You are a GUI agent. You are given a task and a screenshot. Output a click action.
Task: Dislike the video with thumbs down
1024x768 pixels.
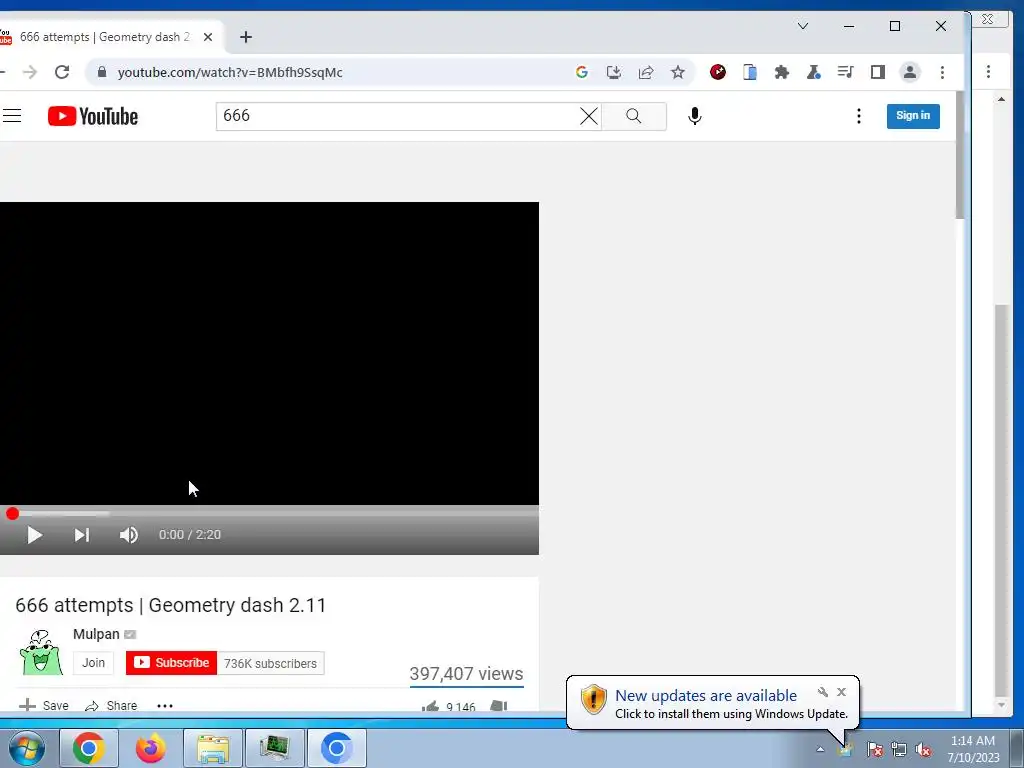pos(499,706)
